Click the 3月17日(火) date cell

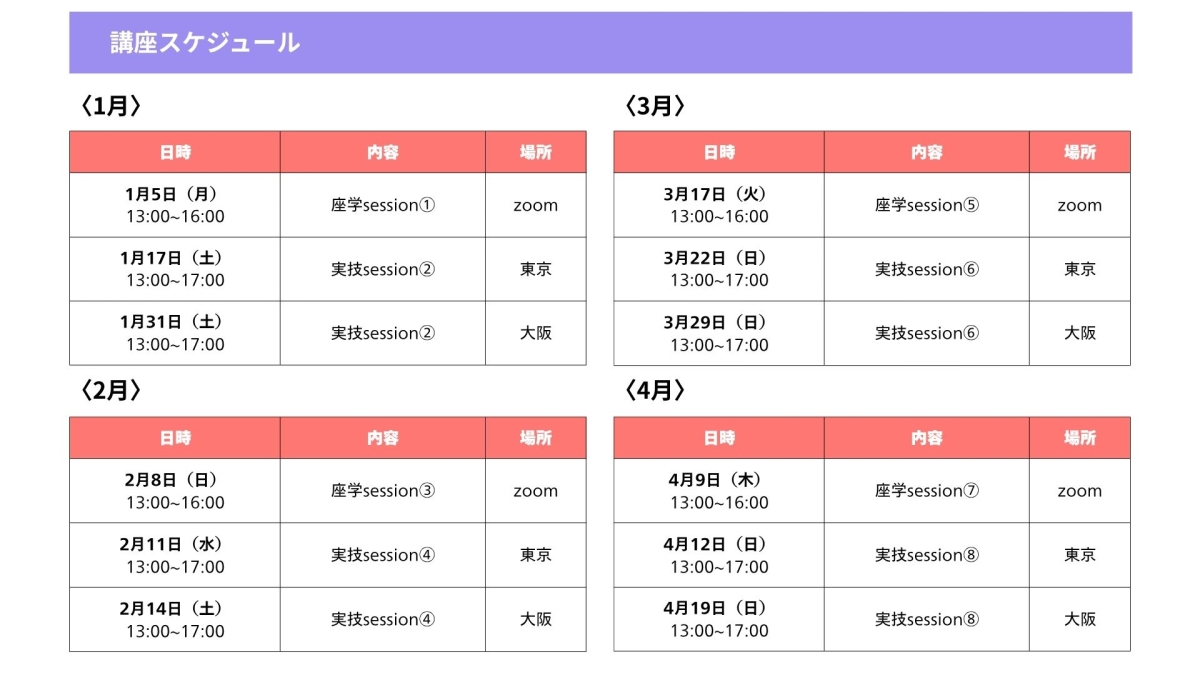tap(719, 205)
